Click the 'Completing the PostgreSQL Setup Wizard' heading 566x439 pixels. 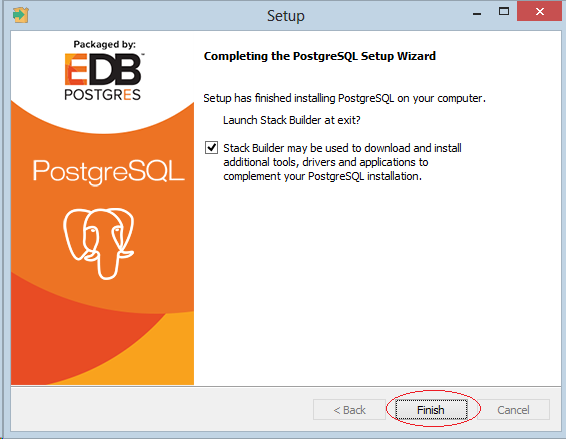pos(320,56)
